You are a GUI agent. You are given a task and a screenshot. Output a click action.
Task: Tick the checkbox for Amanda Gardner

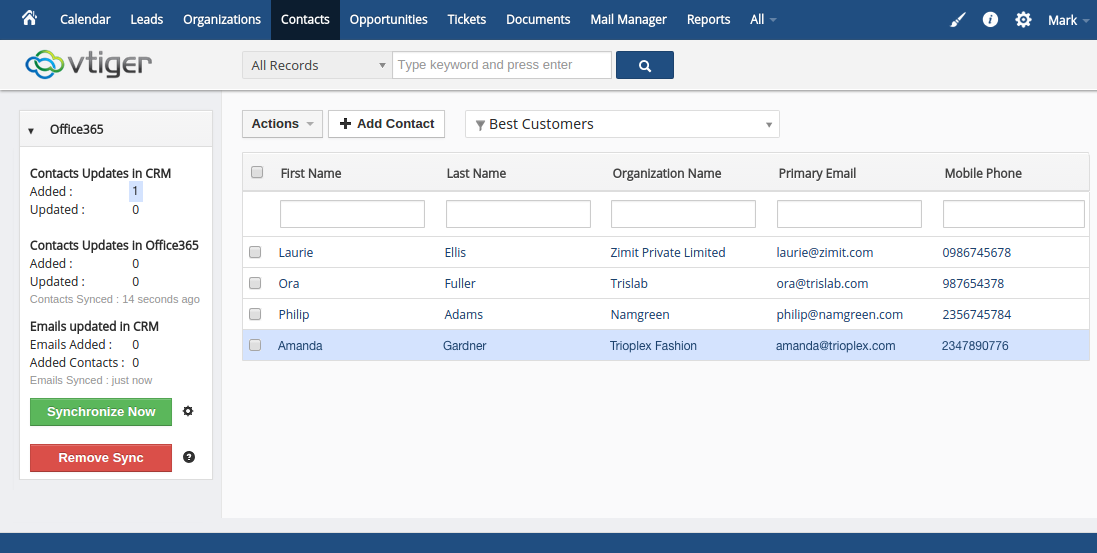[x=255, y=345]
